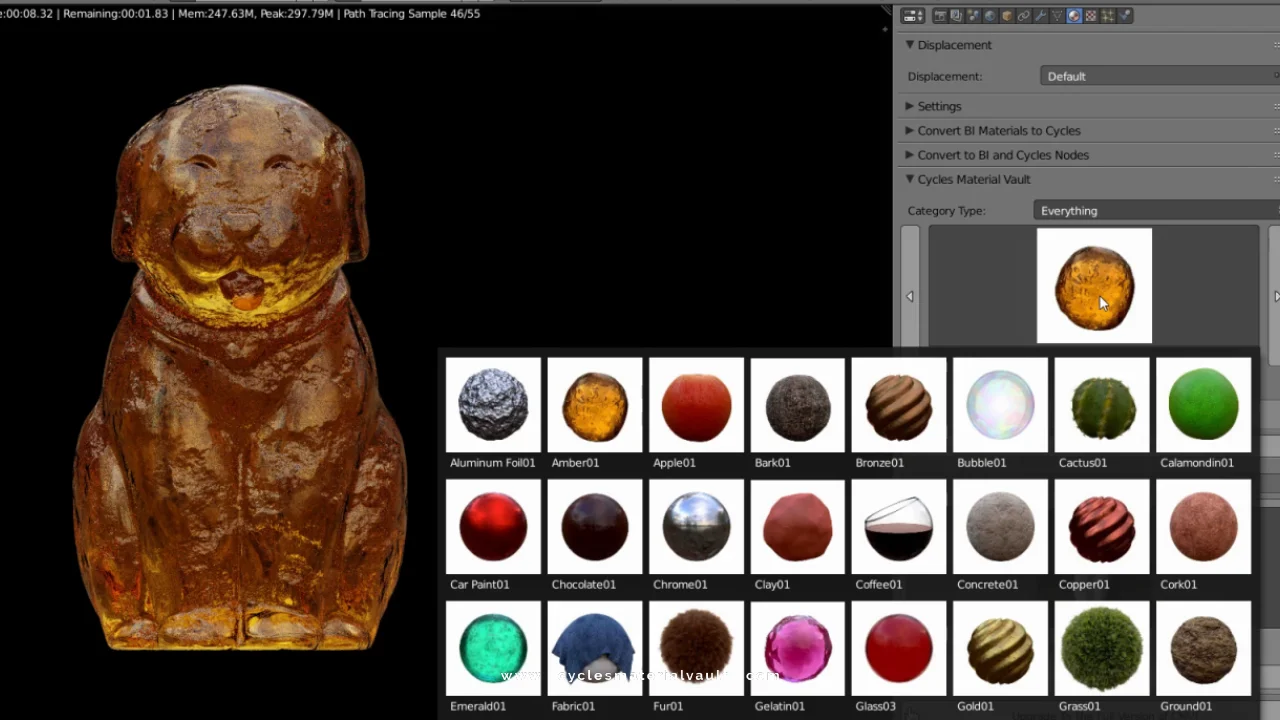Click the right arrow in material preview browser
Image resolution: width=1280 pixels, height=720 pixels.
tap(1276, 296)
